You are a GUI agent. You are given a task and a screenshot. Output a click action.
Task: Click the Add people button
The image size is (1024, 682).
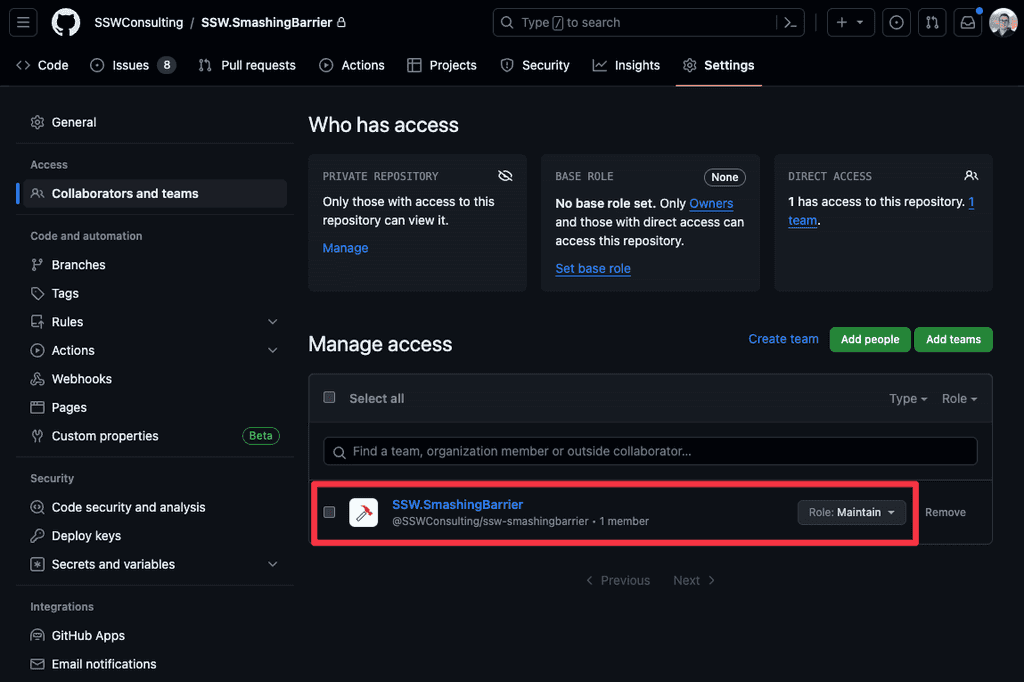pyautogui.click(x=869, y=339)
